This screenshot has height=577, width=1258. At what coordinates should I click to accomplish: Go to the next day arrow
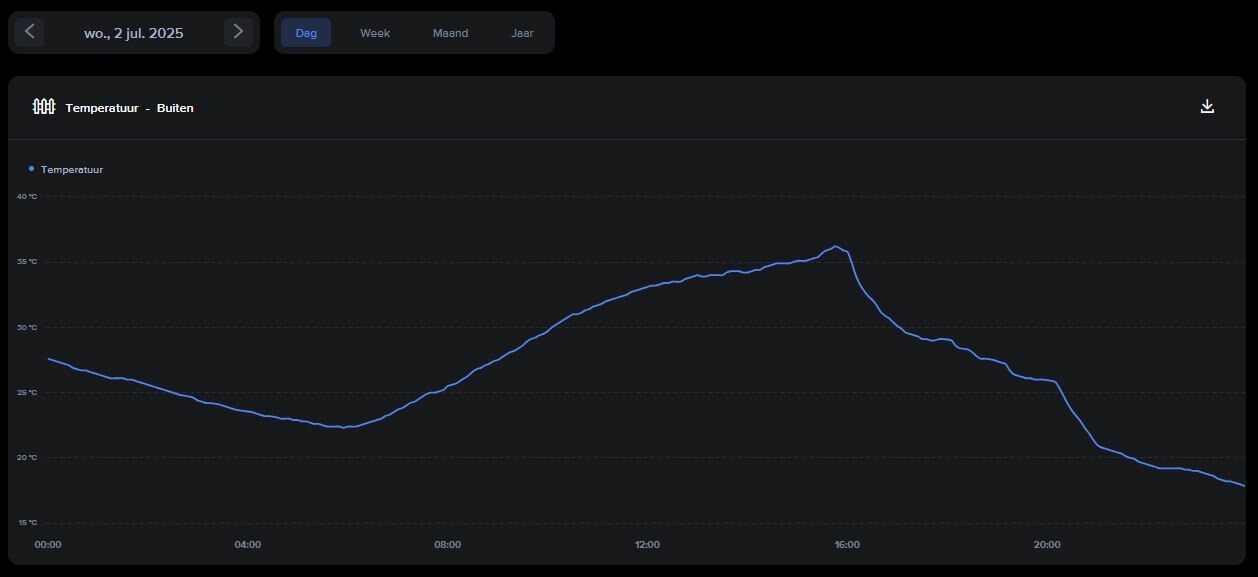[238, 32]
